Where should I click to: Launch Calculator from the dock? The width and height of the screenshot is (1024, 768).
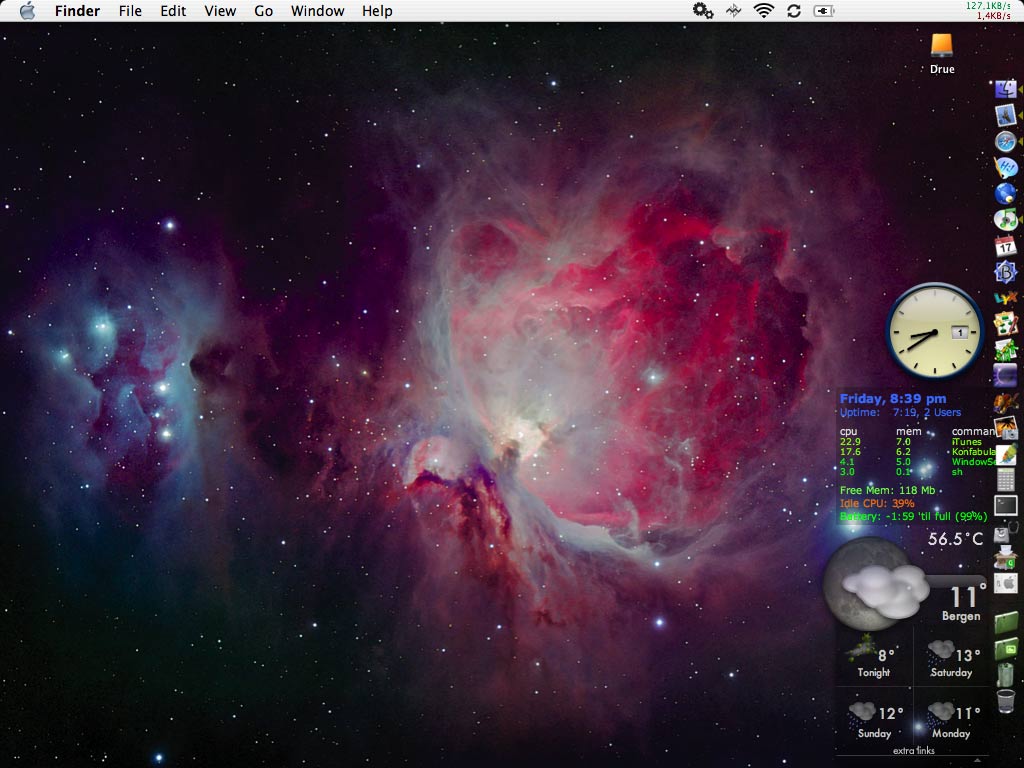coord(1006,480)
